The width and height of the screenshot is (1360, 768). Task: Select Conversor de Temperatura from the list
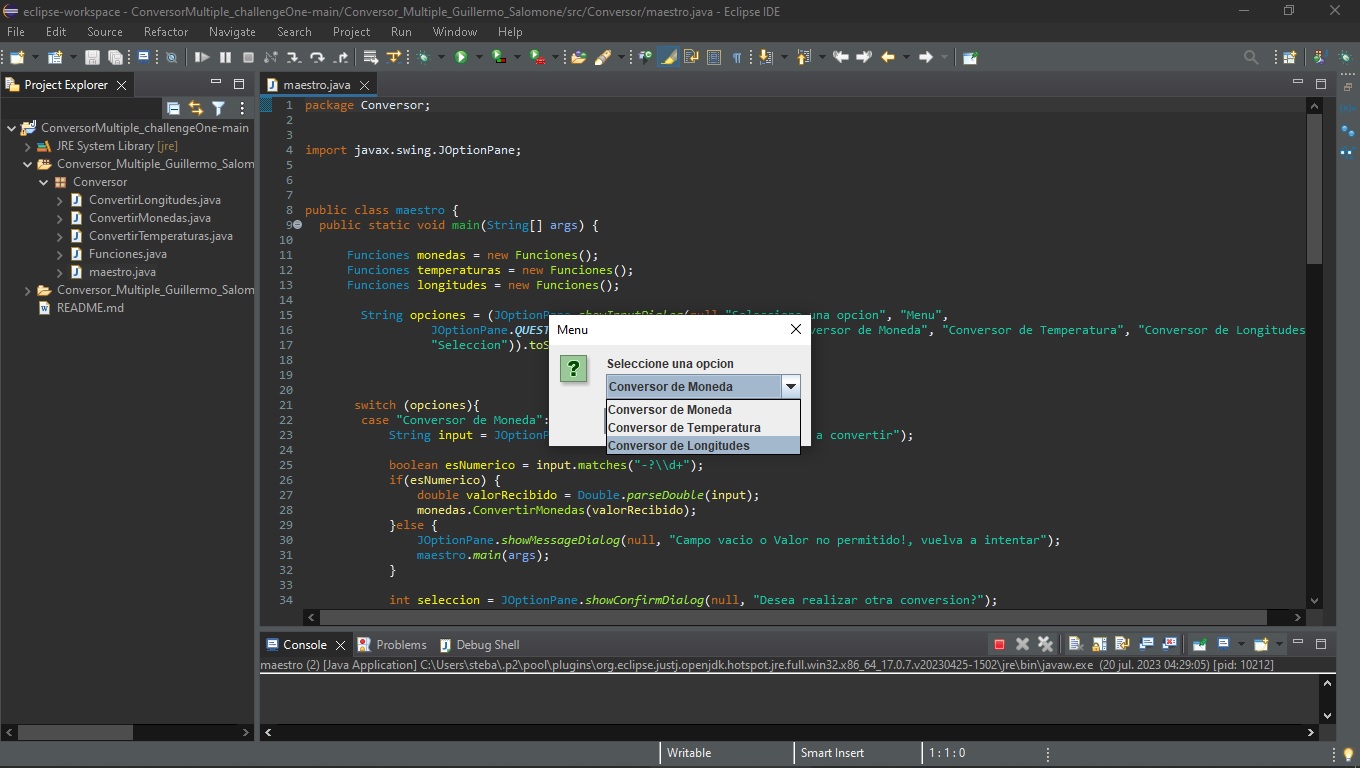coord(684,428)
